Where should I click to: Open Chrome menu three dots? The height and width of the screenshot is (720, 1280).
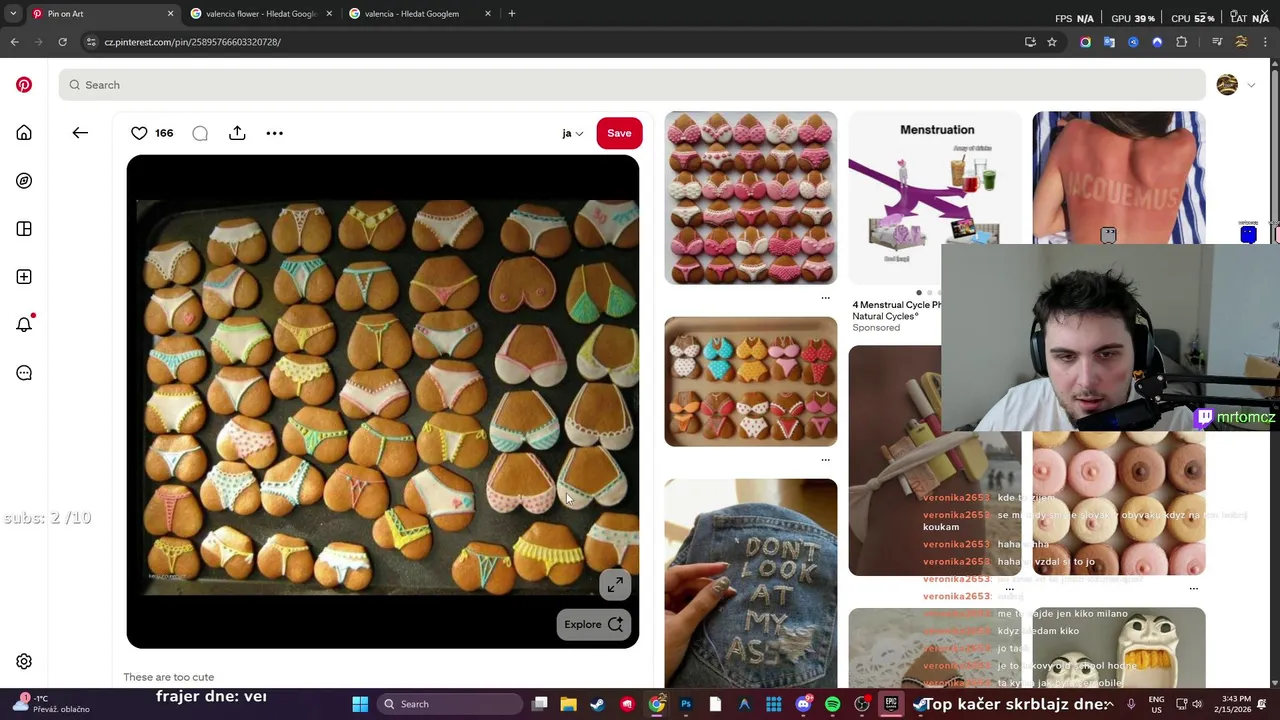[x=1265, y=42]
